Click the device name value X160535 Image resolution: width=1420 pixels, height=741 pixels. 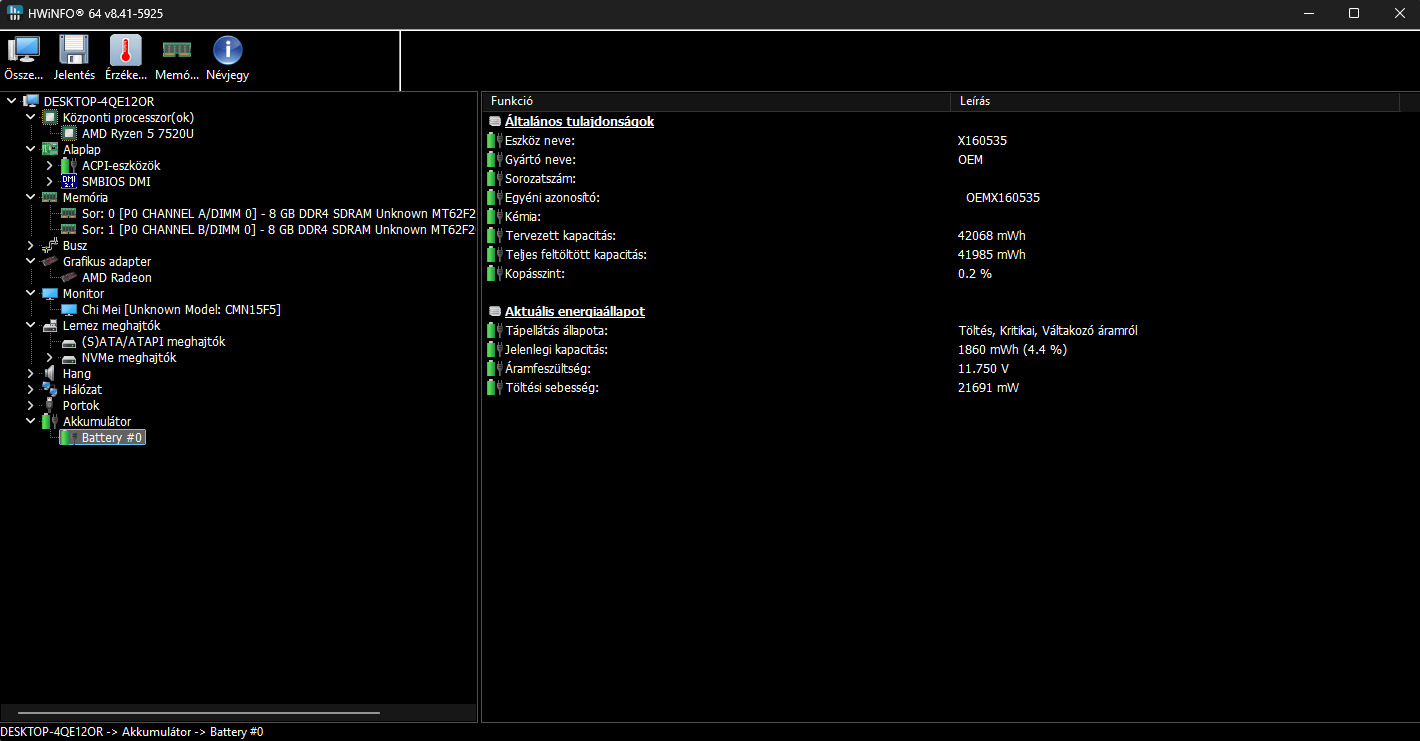982,141
